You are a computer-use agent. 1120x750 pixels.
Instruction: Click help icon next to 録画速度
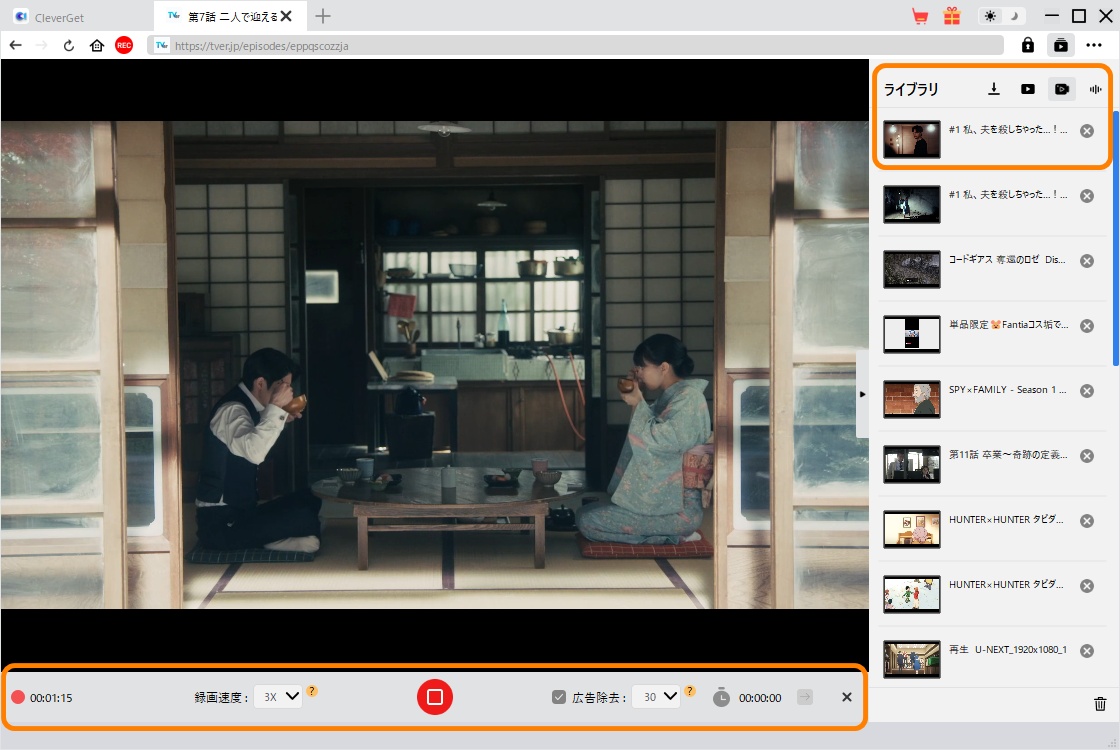click(312, 691)
